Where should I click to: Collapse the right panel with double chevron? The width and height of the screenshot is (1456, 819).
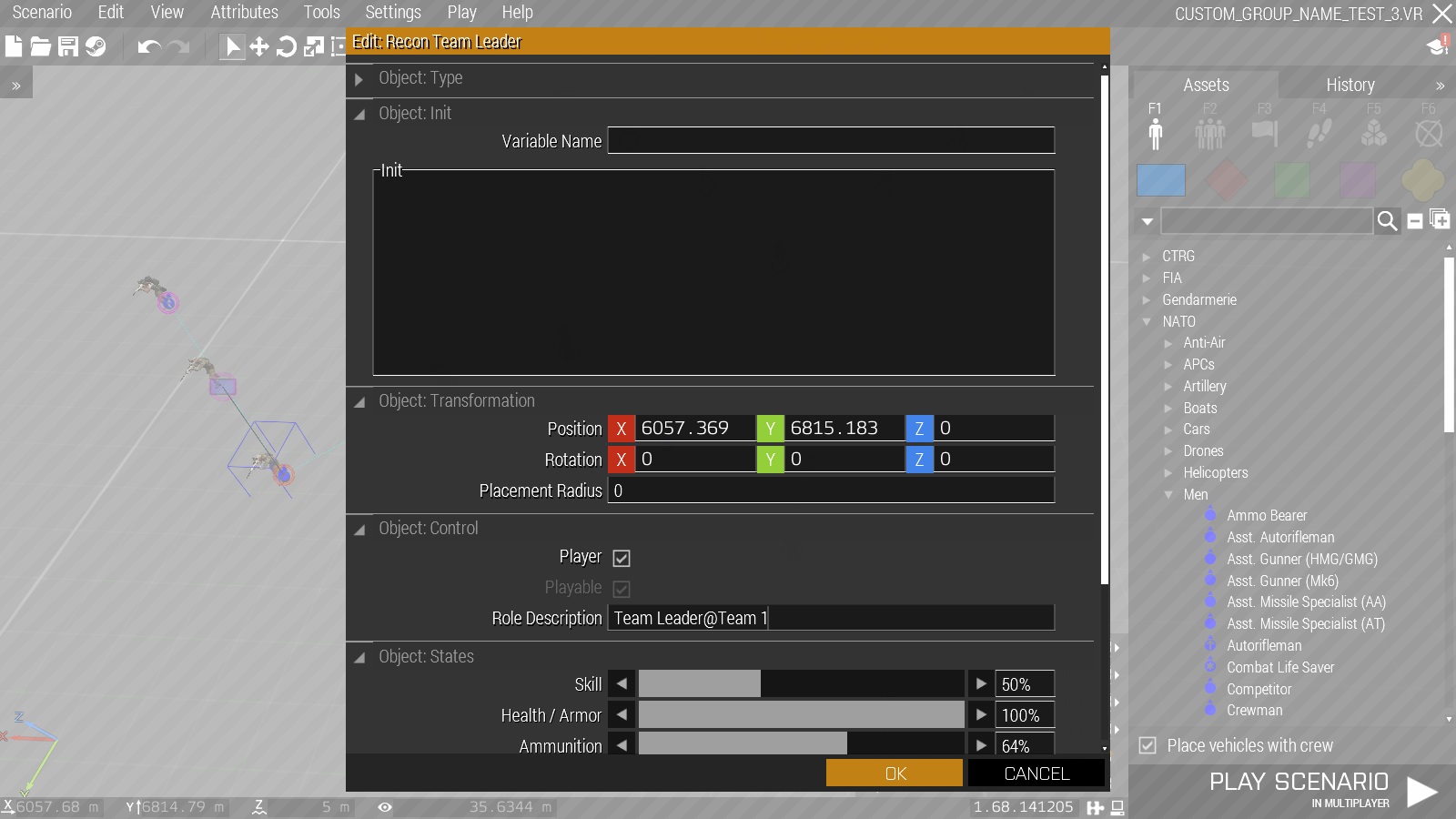pyautogui.click(x=1441, y=86)
